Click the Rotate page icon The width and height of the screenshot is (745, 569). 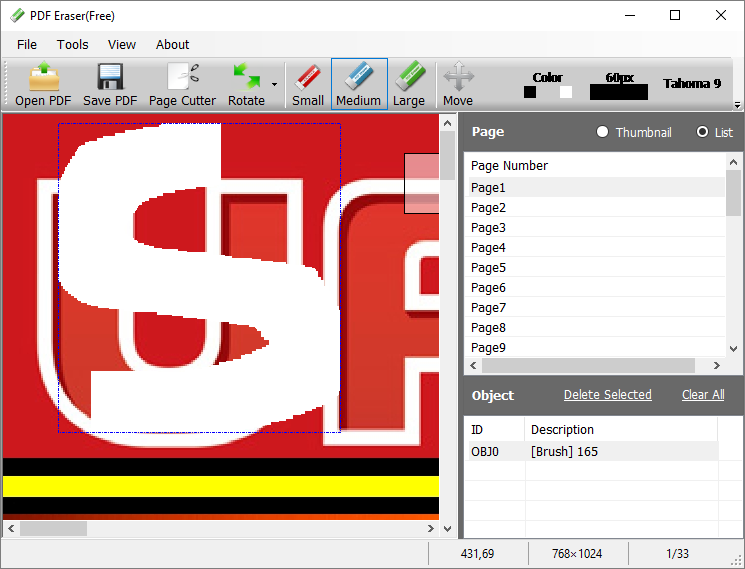[247, 84]
